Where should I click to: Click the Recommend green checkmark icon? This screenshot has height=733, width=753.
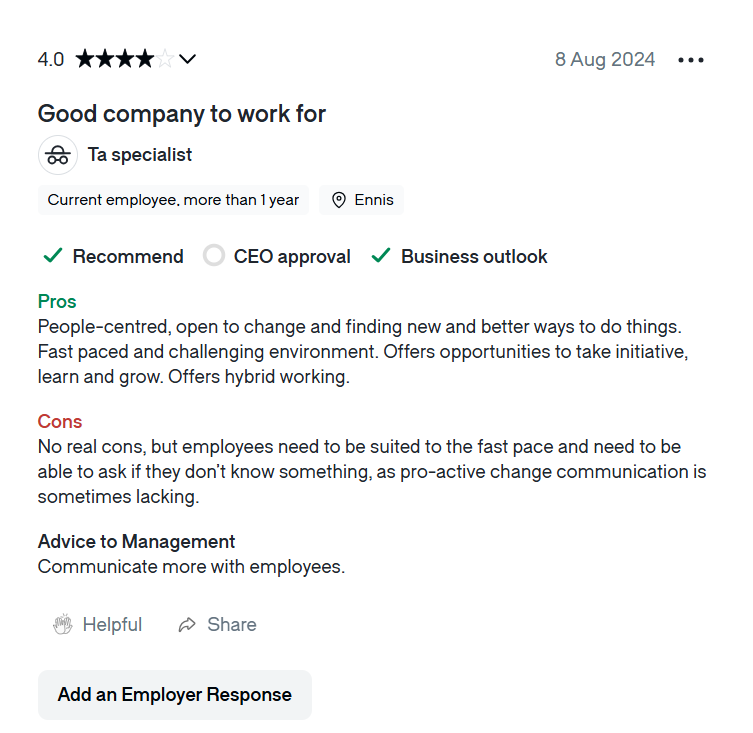[x=52, y=256]
